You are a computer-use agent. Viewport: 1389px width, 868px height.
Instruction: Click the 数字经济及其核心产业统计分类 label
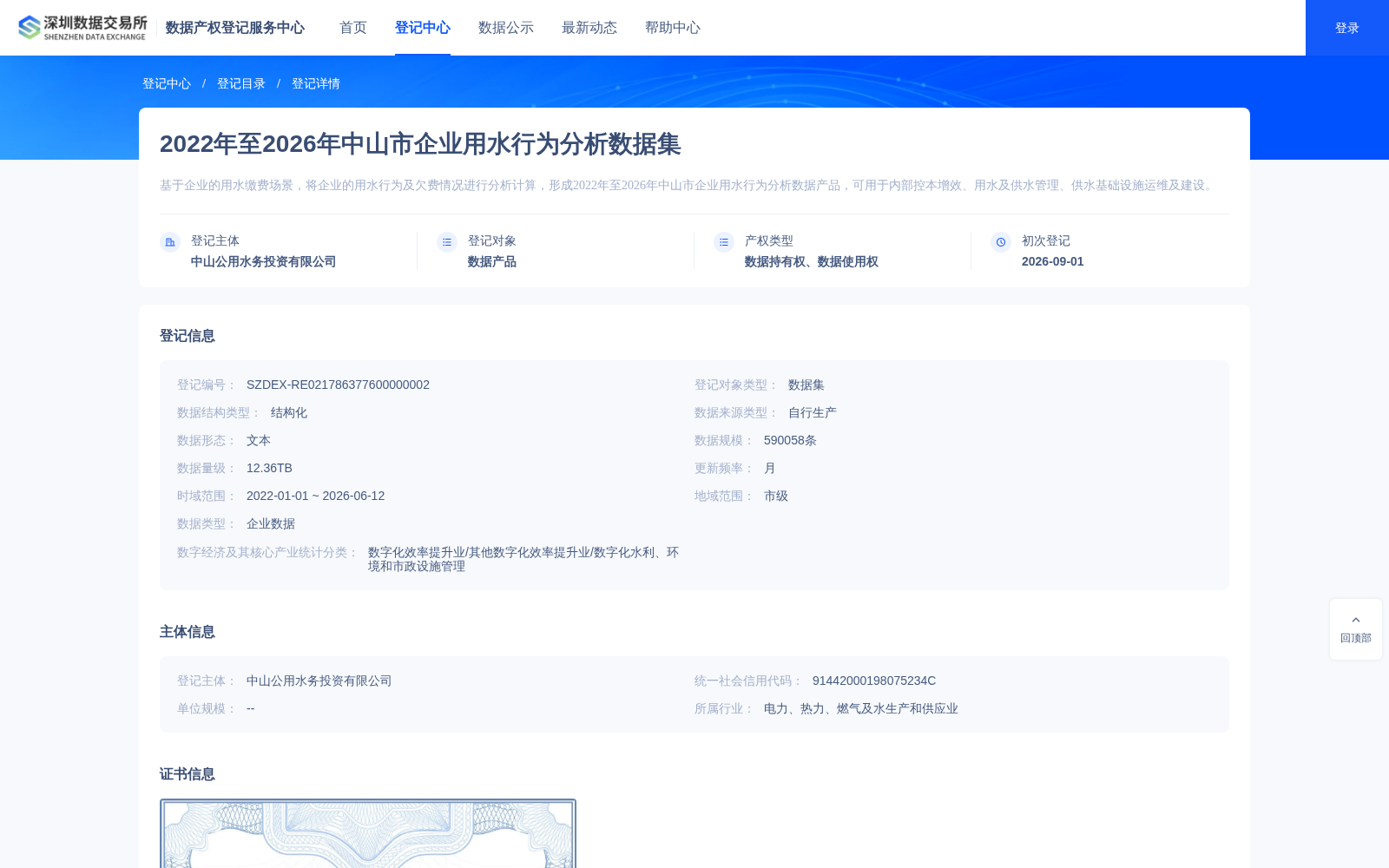click(x=267, y=552)
